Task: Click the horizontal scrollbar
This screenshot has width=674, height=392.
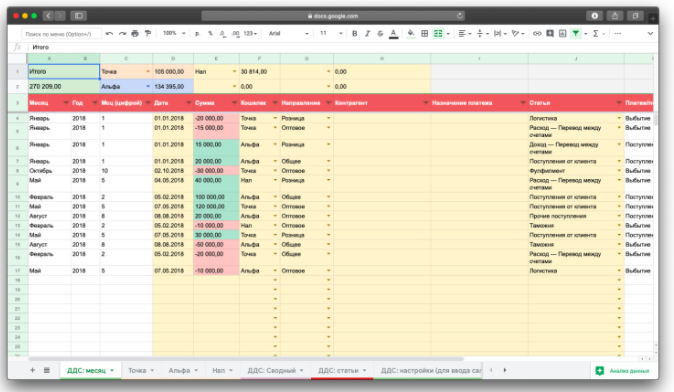Action: [246, 358]
